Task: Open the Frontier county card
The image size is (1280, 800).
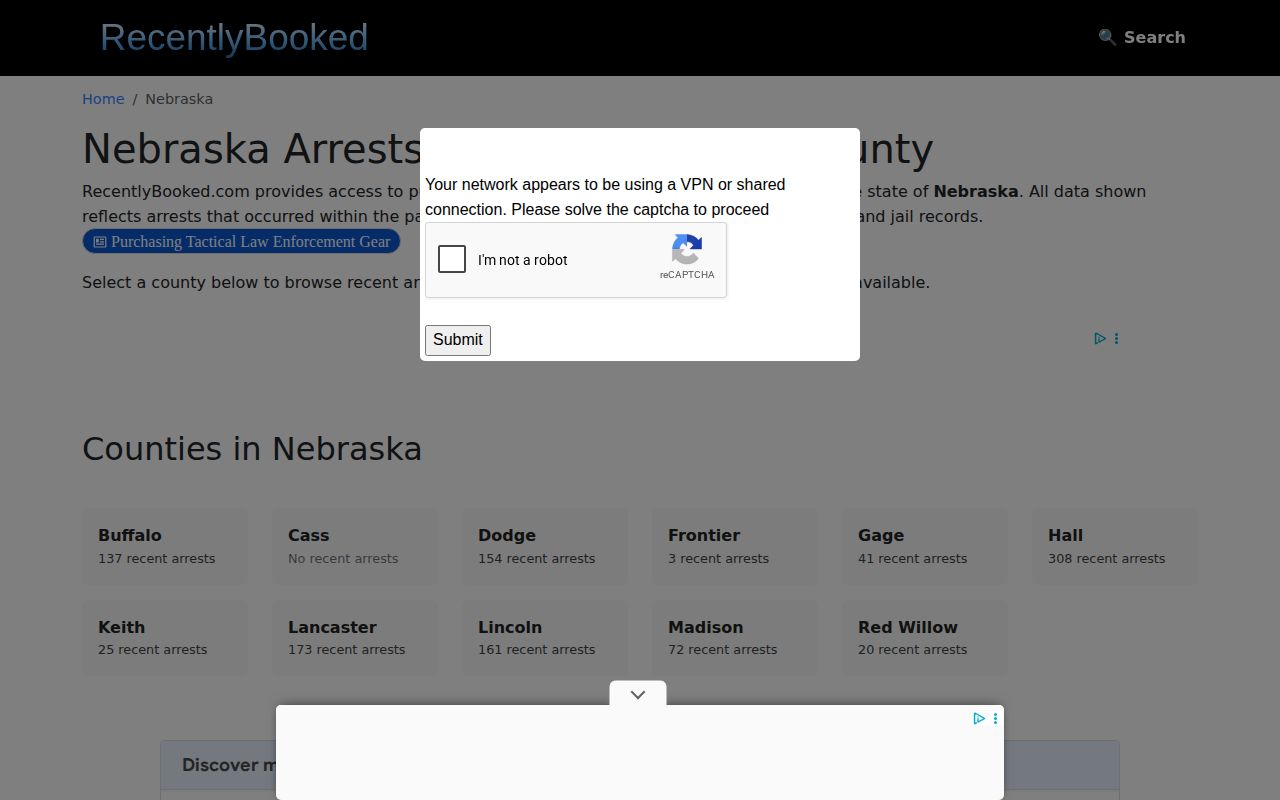Action: point(735,546)
